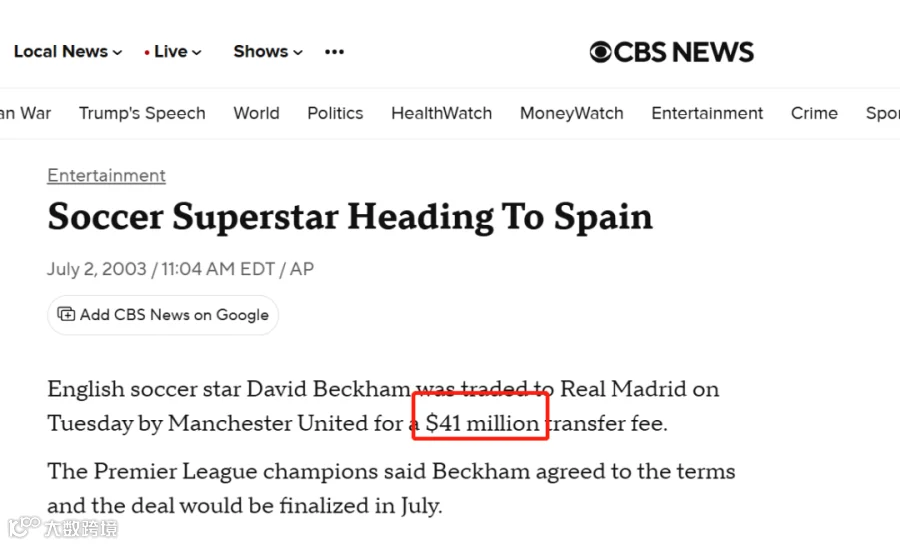Click the Soccer Superstar headline
Screen dimensions: 900x545
pyautogui.click(x=350, y=217)
